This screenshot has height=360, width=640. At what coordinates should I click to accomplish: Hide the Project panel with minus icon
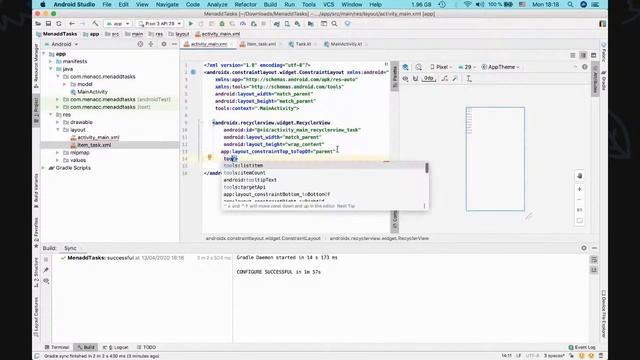(174, 44)
